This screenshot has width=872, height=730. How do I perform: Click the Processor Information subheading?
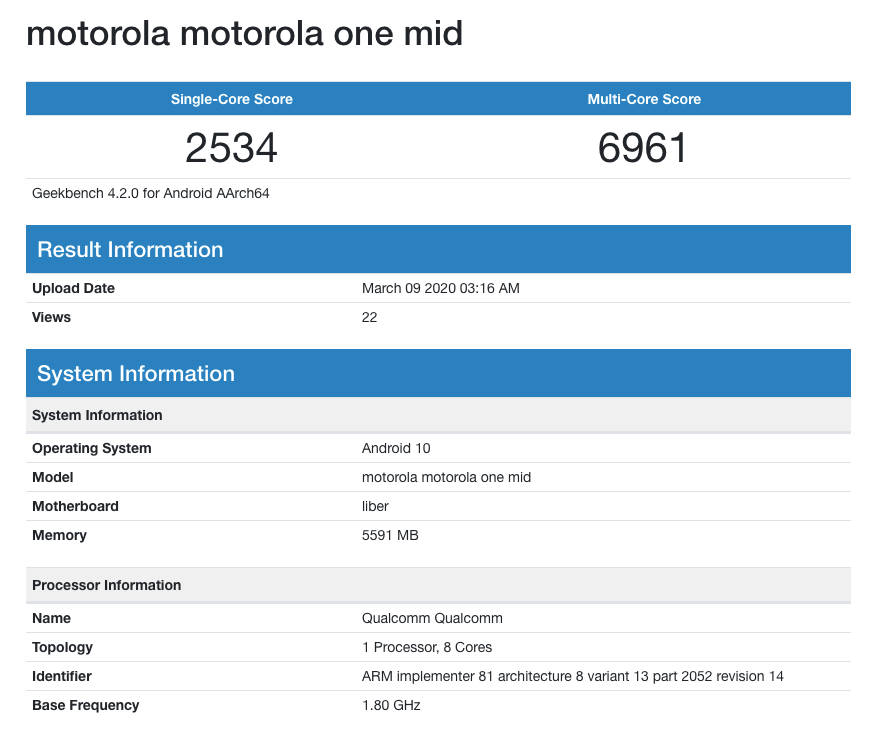(x=106, y=585)
